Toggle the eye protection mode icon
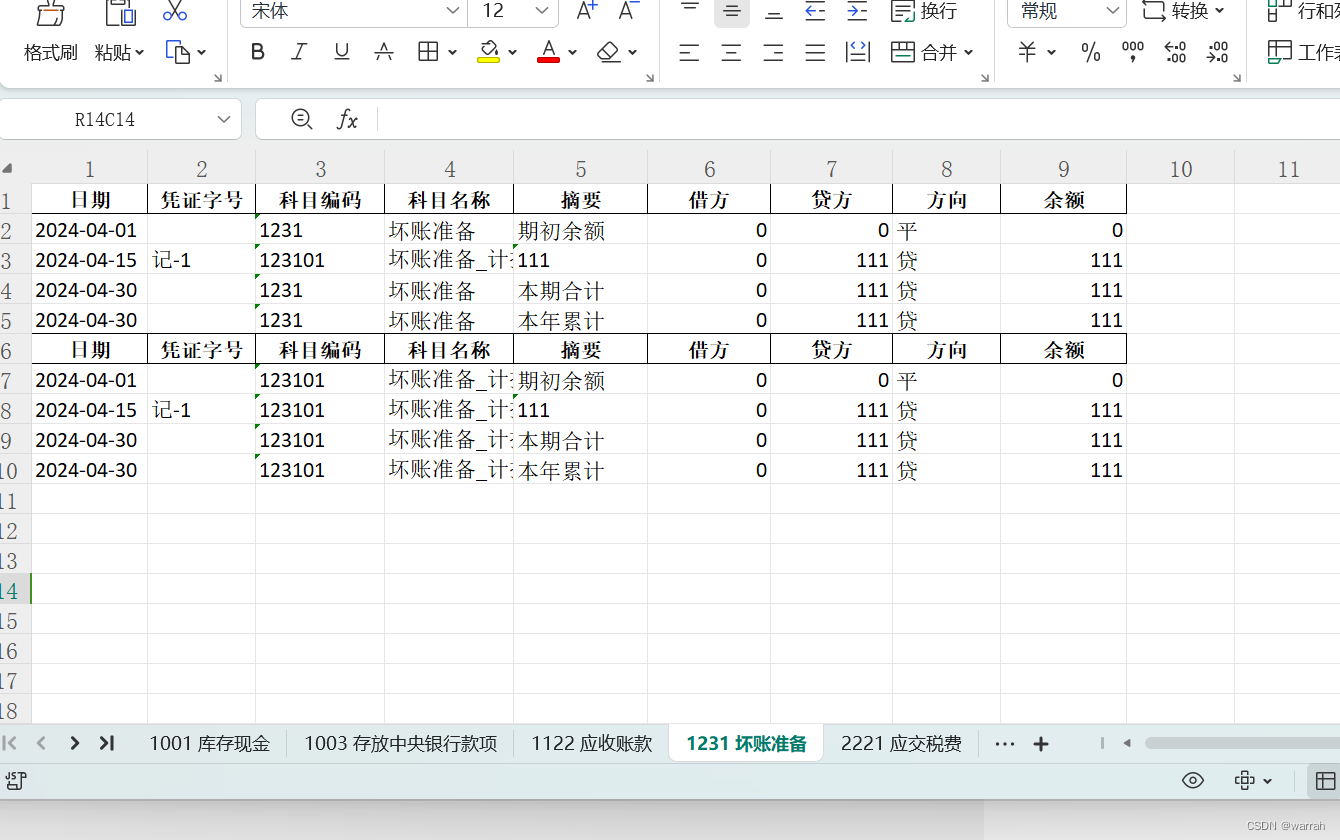The width and height of the screenshot is (1340, 840). pos(1193,781)
